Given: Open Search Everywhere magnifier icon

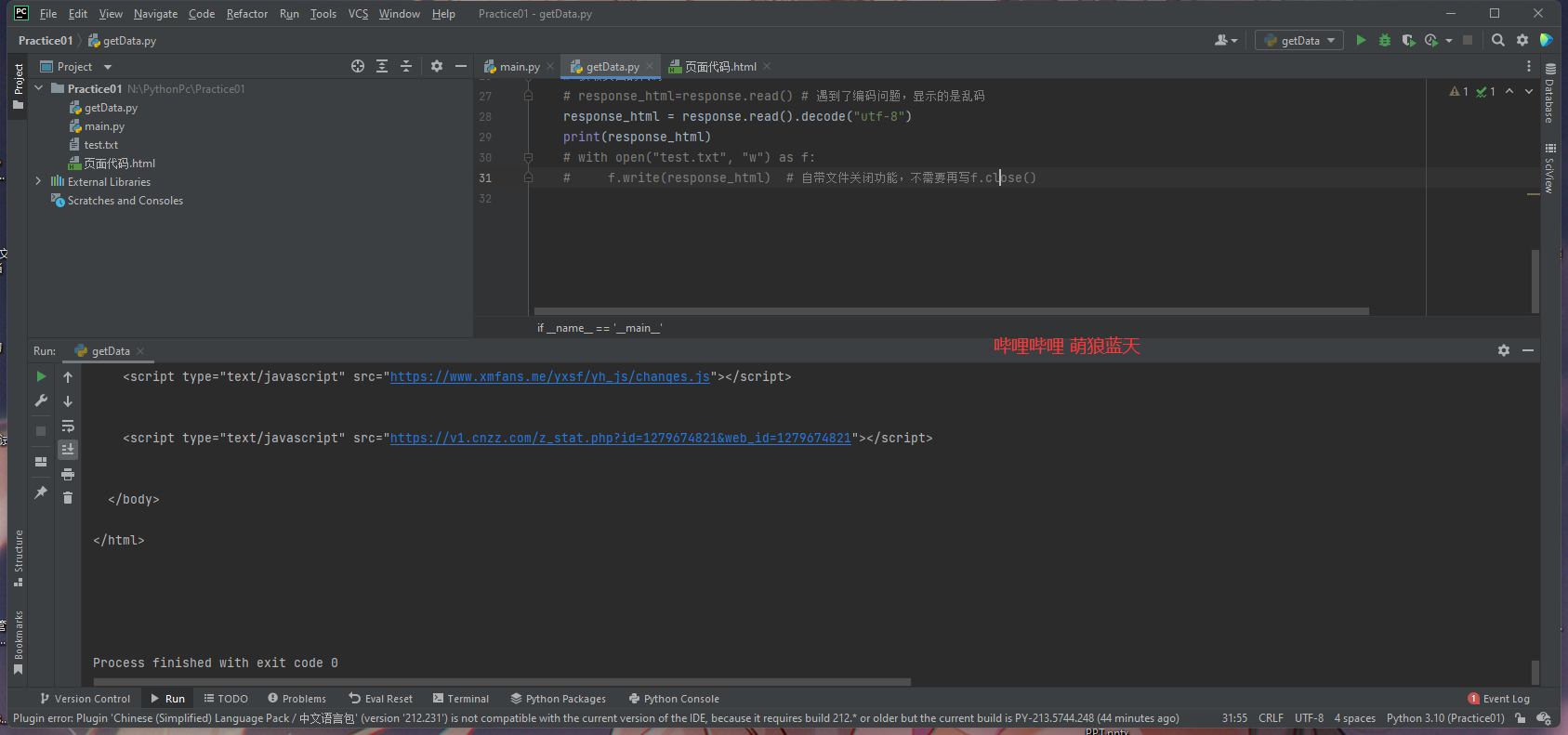Looking at the screenshot, I should (x=1498, y=40).
